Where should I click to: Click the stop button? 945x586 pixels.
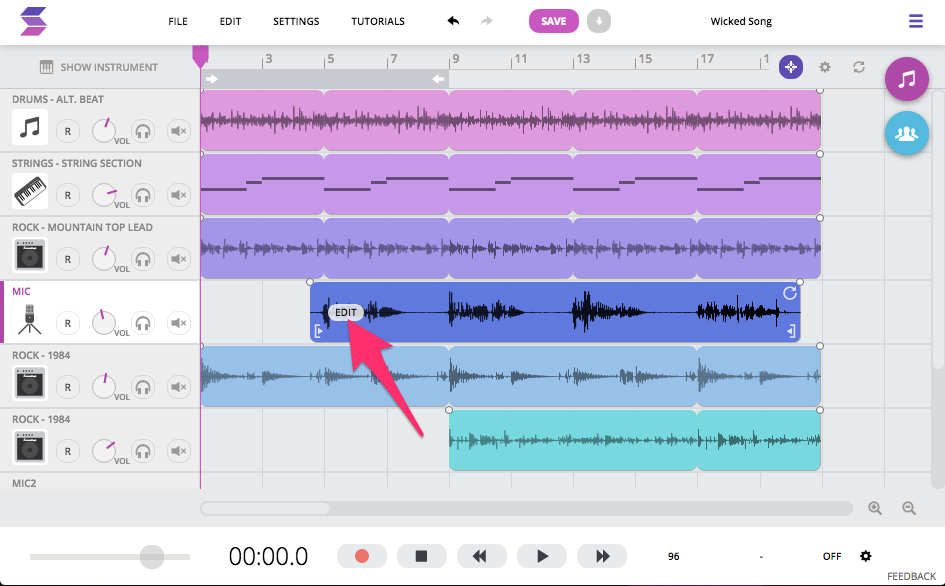point(421,556)
